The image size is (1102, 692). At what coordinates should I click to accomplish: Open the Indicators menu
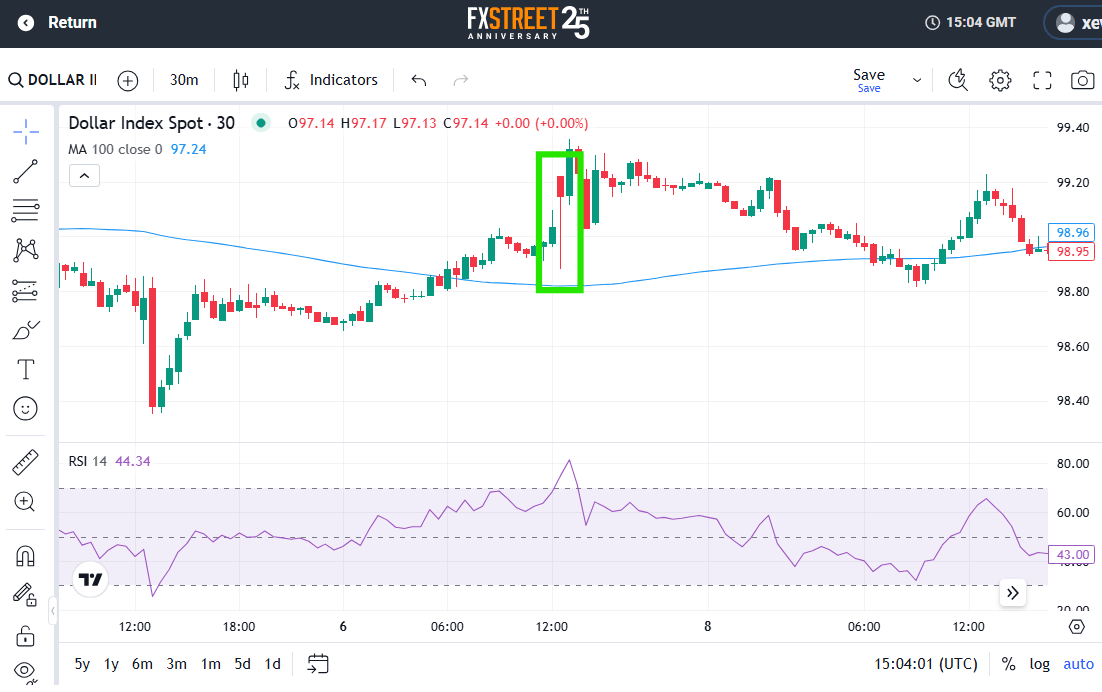coord(331,80)
